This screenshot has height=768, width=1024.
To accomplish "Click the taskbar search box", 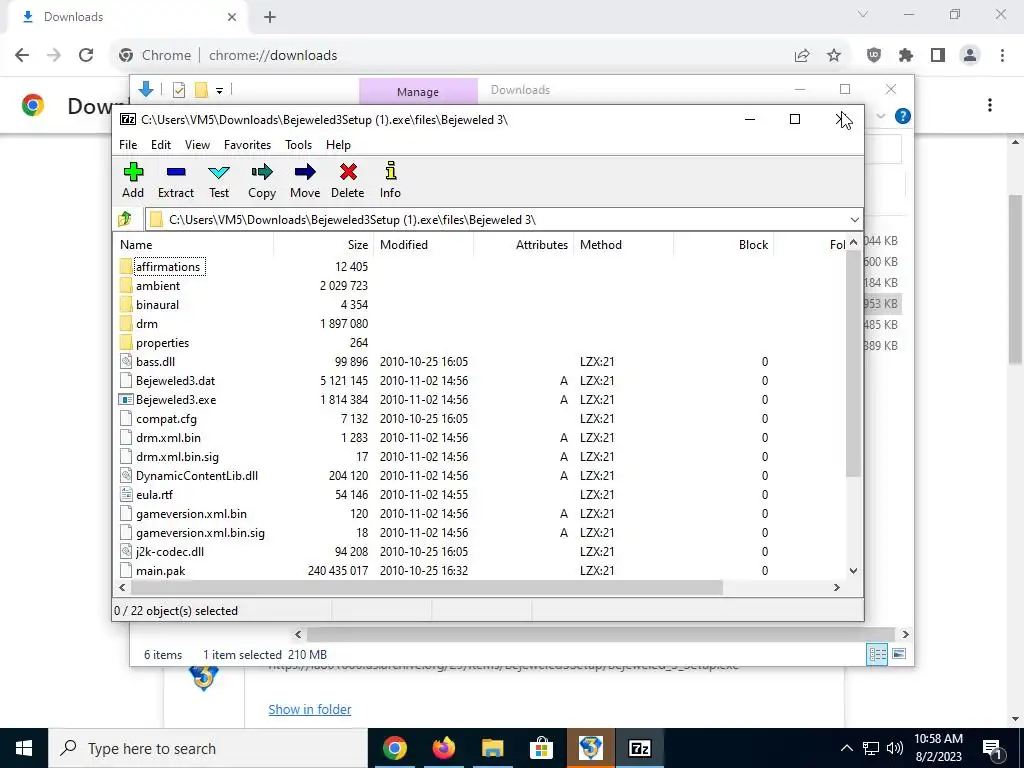I will [208, 748].
